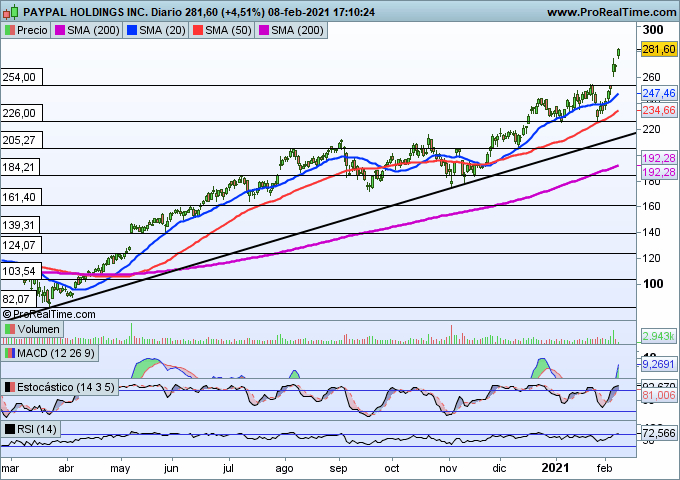Select the 139,31 level label
Image resolution: width=680 pixels, height=480 pixels.
[20, 225]
